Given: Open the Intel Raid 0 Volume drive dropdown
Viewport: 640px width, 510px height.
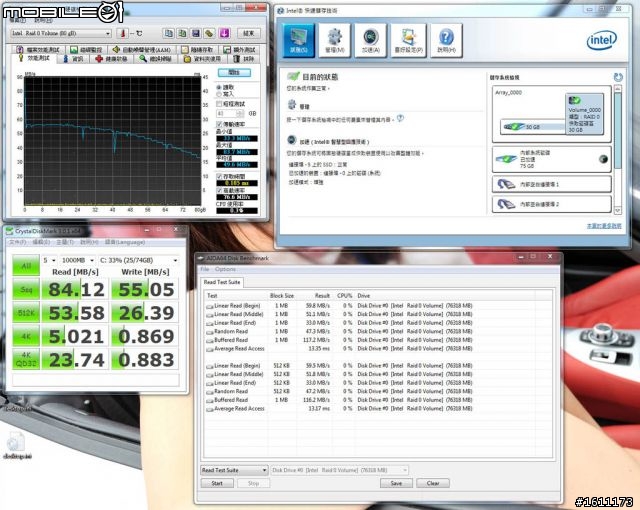Looking at the screenshot, I should coord(61,33).
